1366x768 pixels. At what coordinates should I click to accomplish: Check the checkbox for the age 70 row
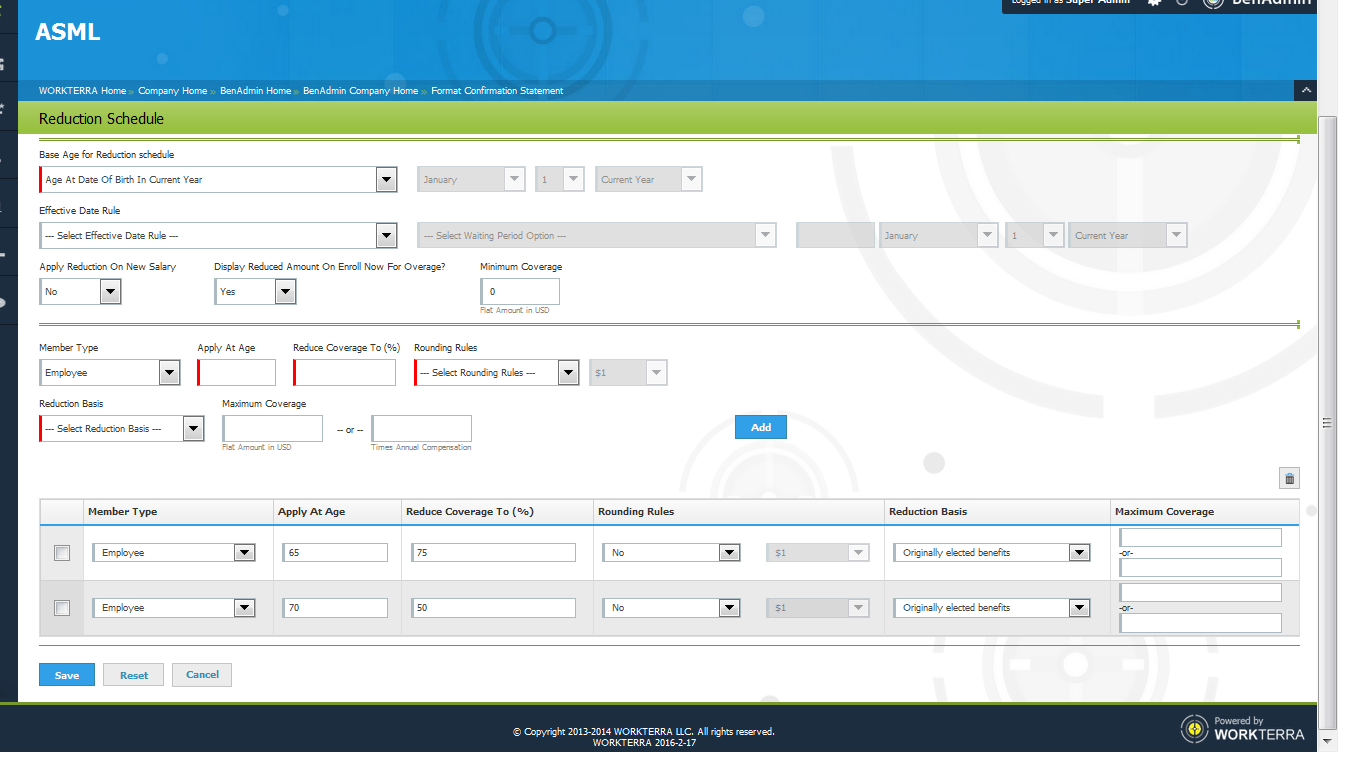(x=62, y=608)
